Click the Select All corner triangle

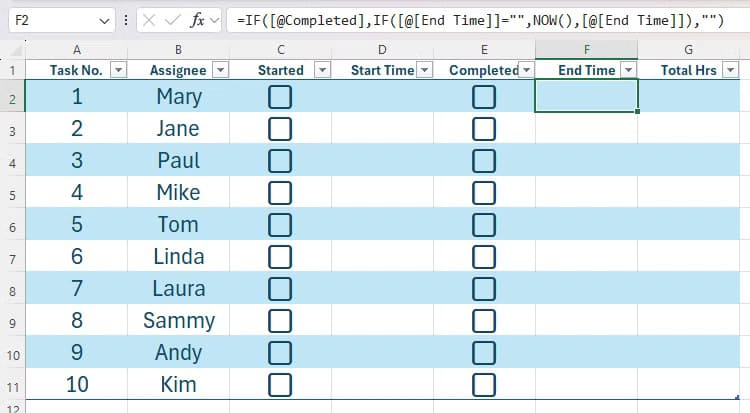(16, 50)
